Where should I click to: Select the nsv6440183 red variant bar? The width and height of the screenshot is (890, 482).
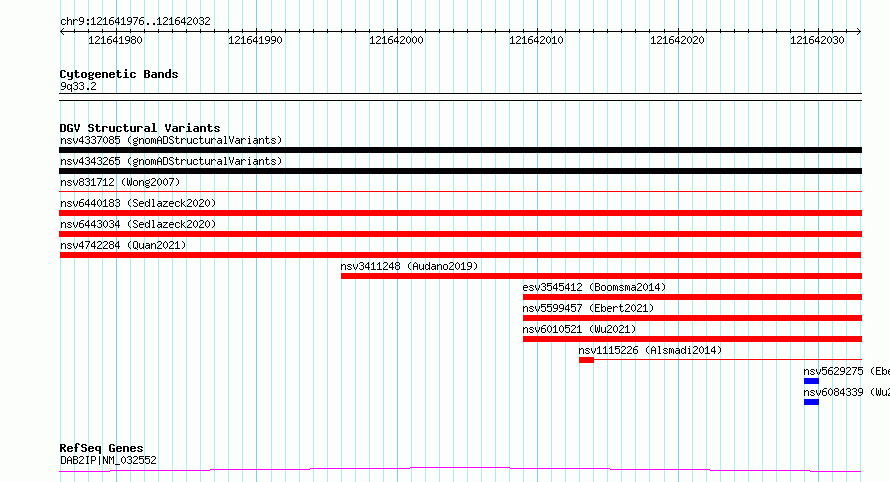pyautogui.click(x=460, y=213)
